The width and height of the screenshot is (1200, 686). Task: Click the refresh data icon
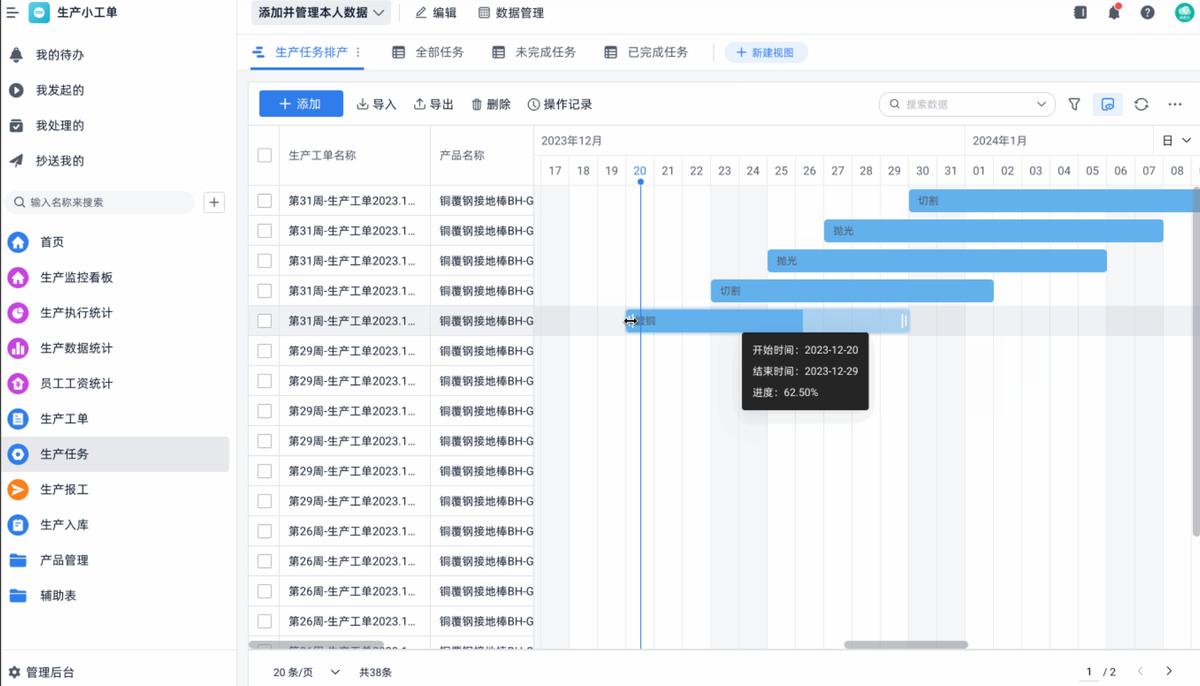[1141, 104]
